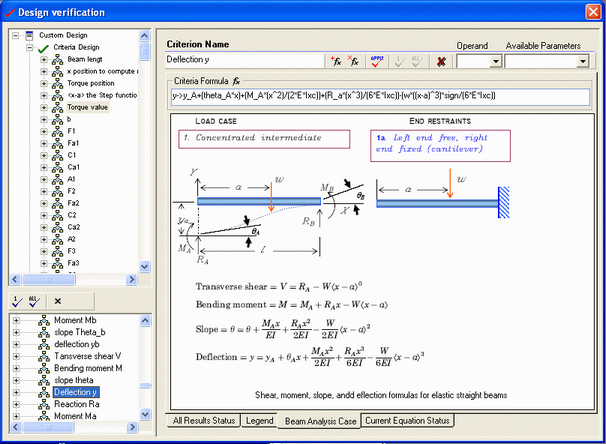The width and height of the screenshot is (606, 444).
Task: Click the check-all icon above the results list
Action: [x=34, y=301]
